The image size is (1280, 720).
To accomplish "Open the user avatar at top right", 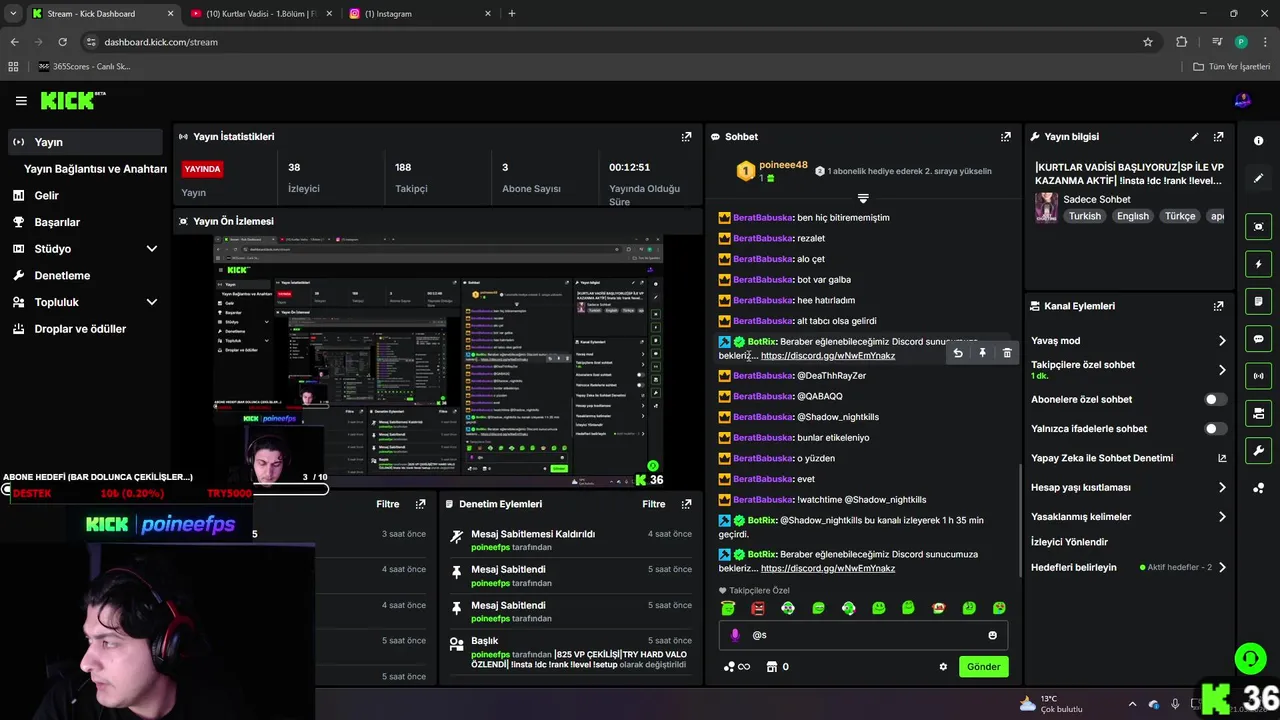I will [1243, 101].
